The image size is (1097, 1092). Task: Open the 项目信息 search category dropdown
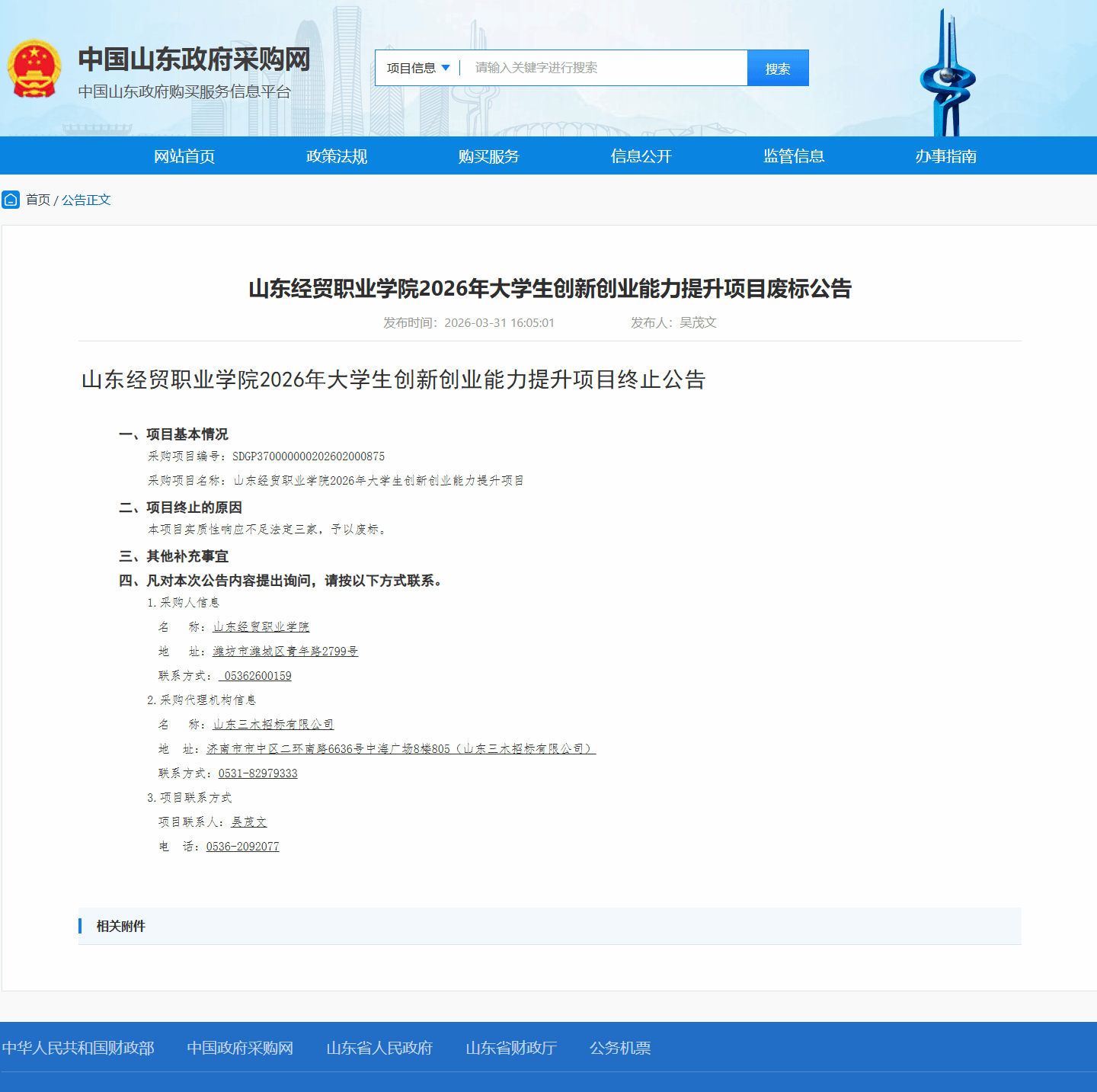click(418, 68)
